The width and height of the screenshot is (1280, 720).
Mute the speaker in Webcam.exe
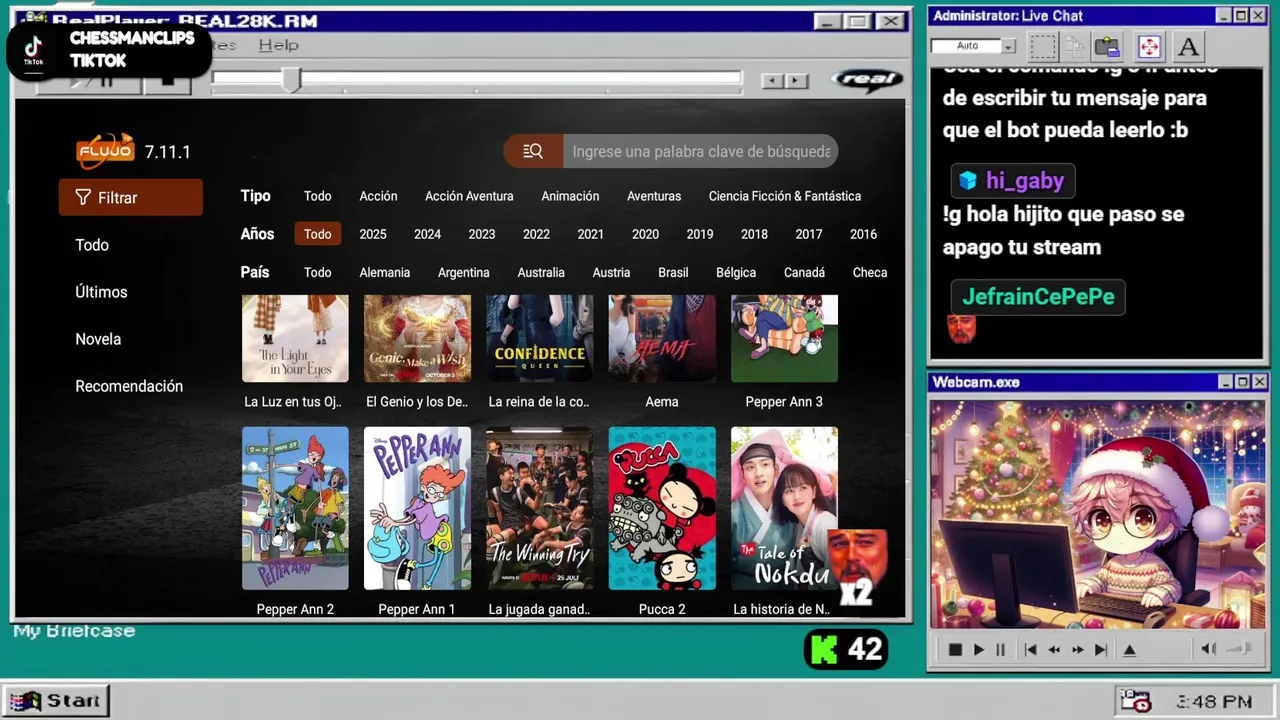pyautogui.click(x=1208, y=649)
